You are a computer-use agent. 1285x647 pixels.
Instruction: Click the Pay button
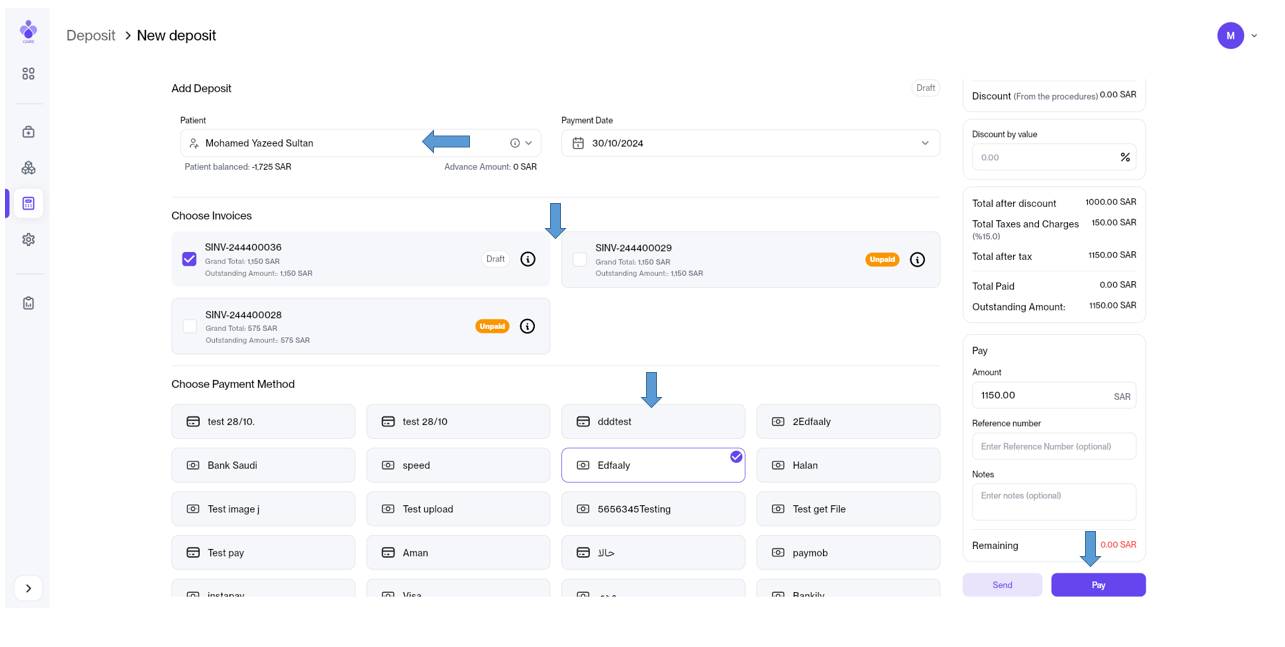(1097, 585)
